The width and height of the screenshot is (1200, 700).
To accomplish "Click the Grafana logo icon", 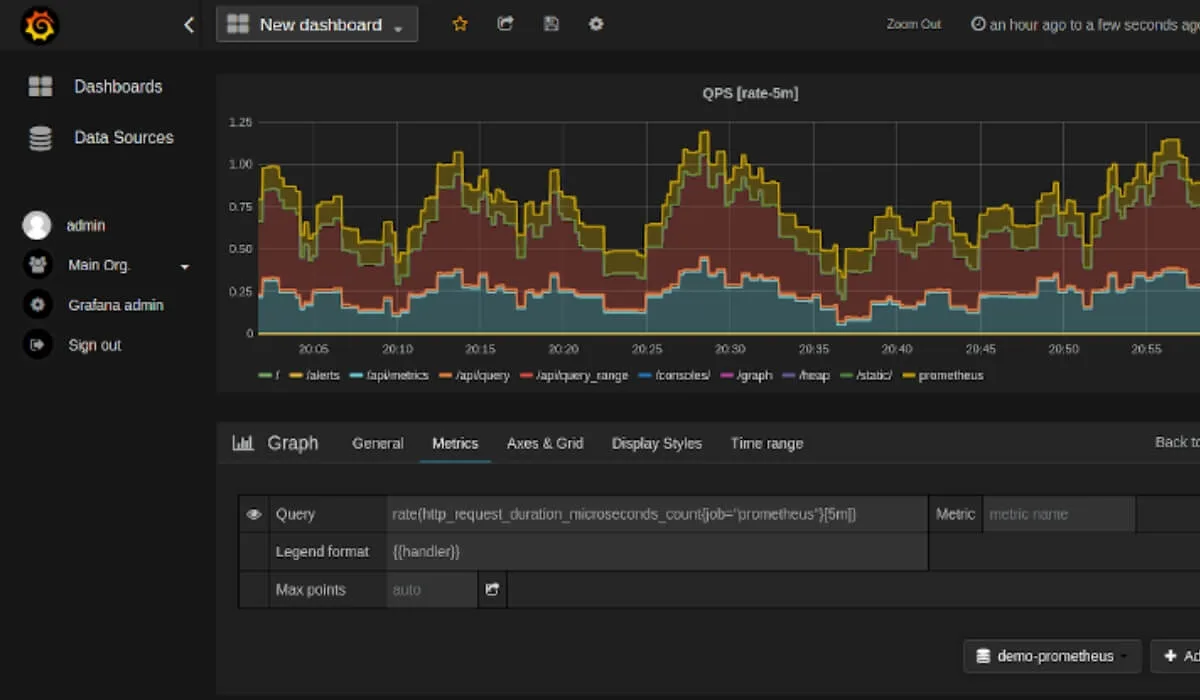I will pyautogui.click(x=40, y=26).
